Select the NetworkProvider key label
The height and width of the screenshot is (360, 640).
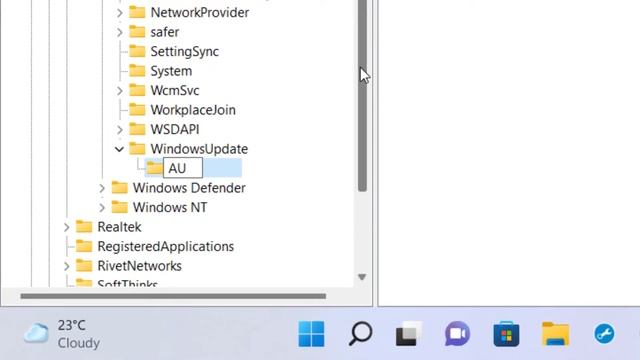point(200,13)
